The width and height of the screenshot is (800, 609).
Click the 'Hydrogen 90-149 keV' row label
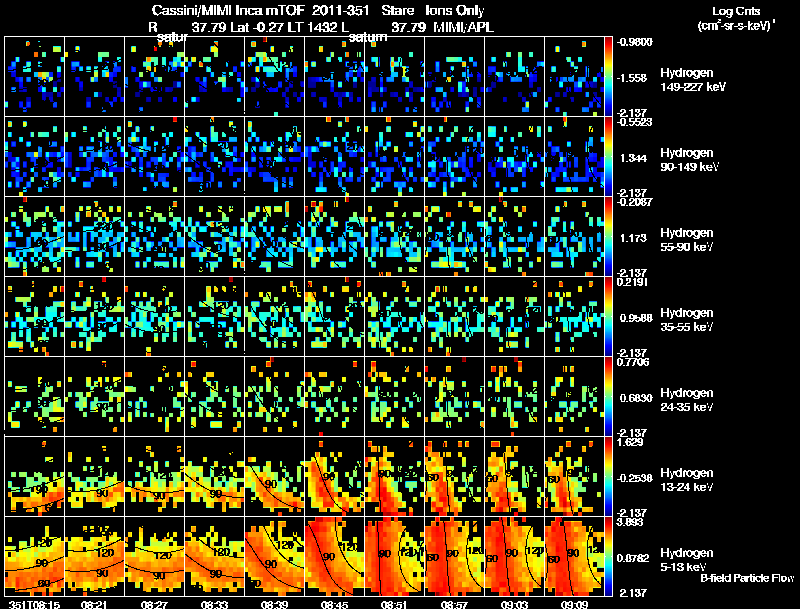689,160
